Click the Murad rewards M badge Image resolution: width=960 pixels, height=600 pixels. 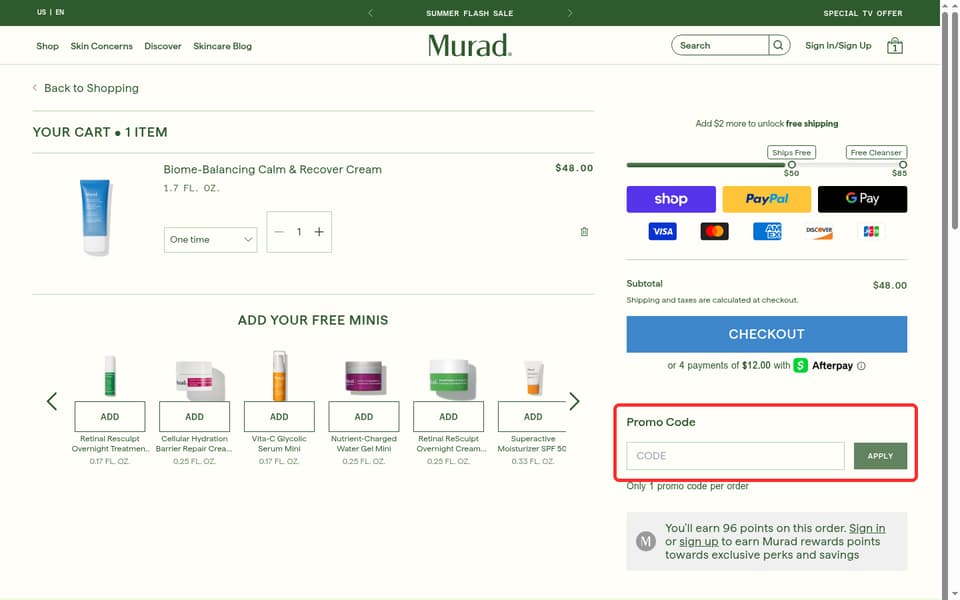tap(646, 541)
